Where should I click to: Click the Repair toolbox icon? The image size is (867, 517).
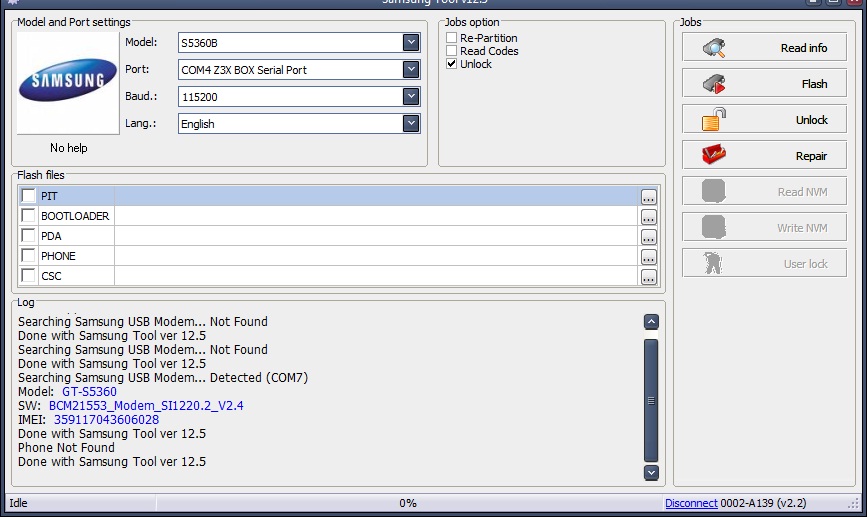coord(714,155)
